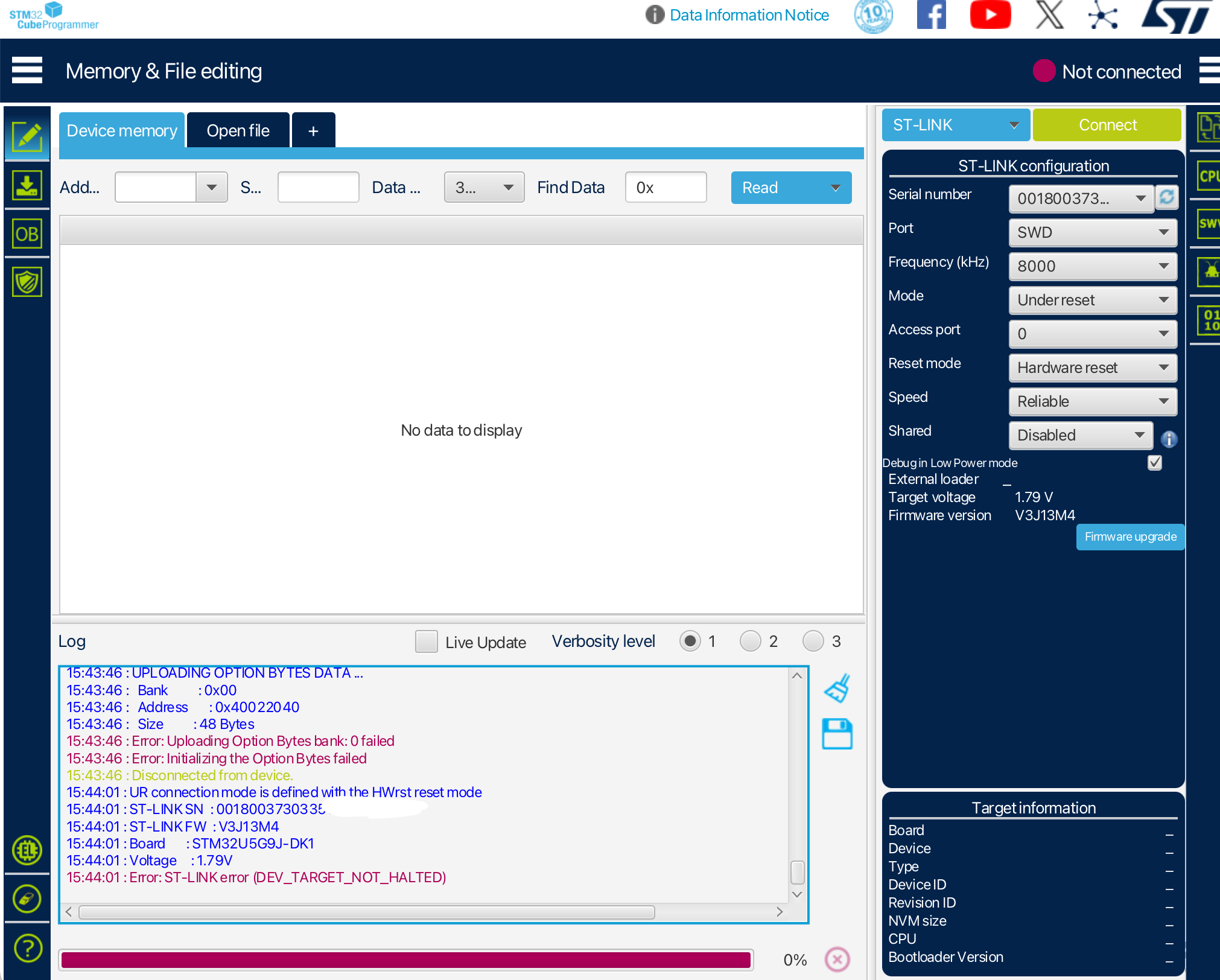This screenshot has width=1220, height=980.
Task: Refresh the ST-LINK serial number list
Action: (1167, 198)
